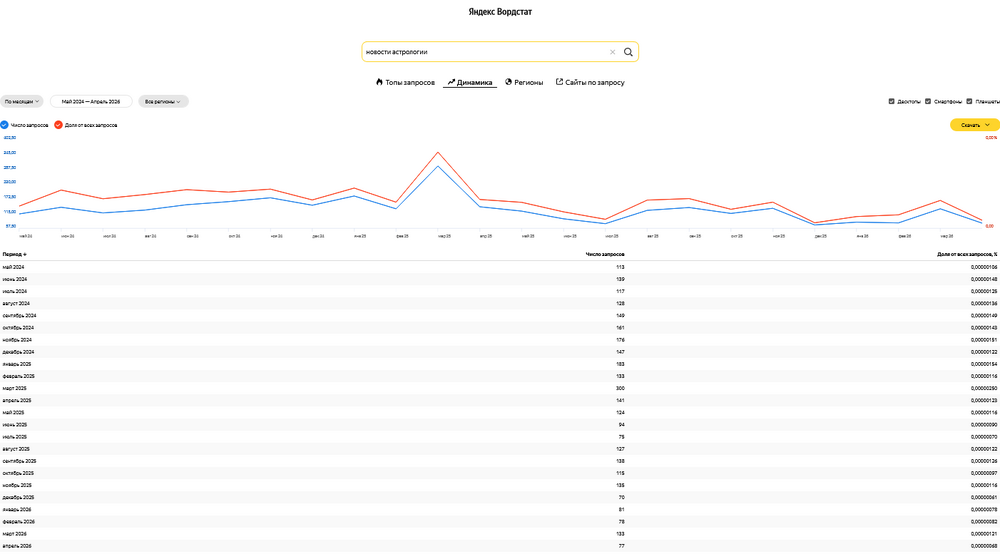Click the Число запросов table column header
The width and height of the screenshot is (1000, 559).
click(605, 254)
